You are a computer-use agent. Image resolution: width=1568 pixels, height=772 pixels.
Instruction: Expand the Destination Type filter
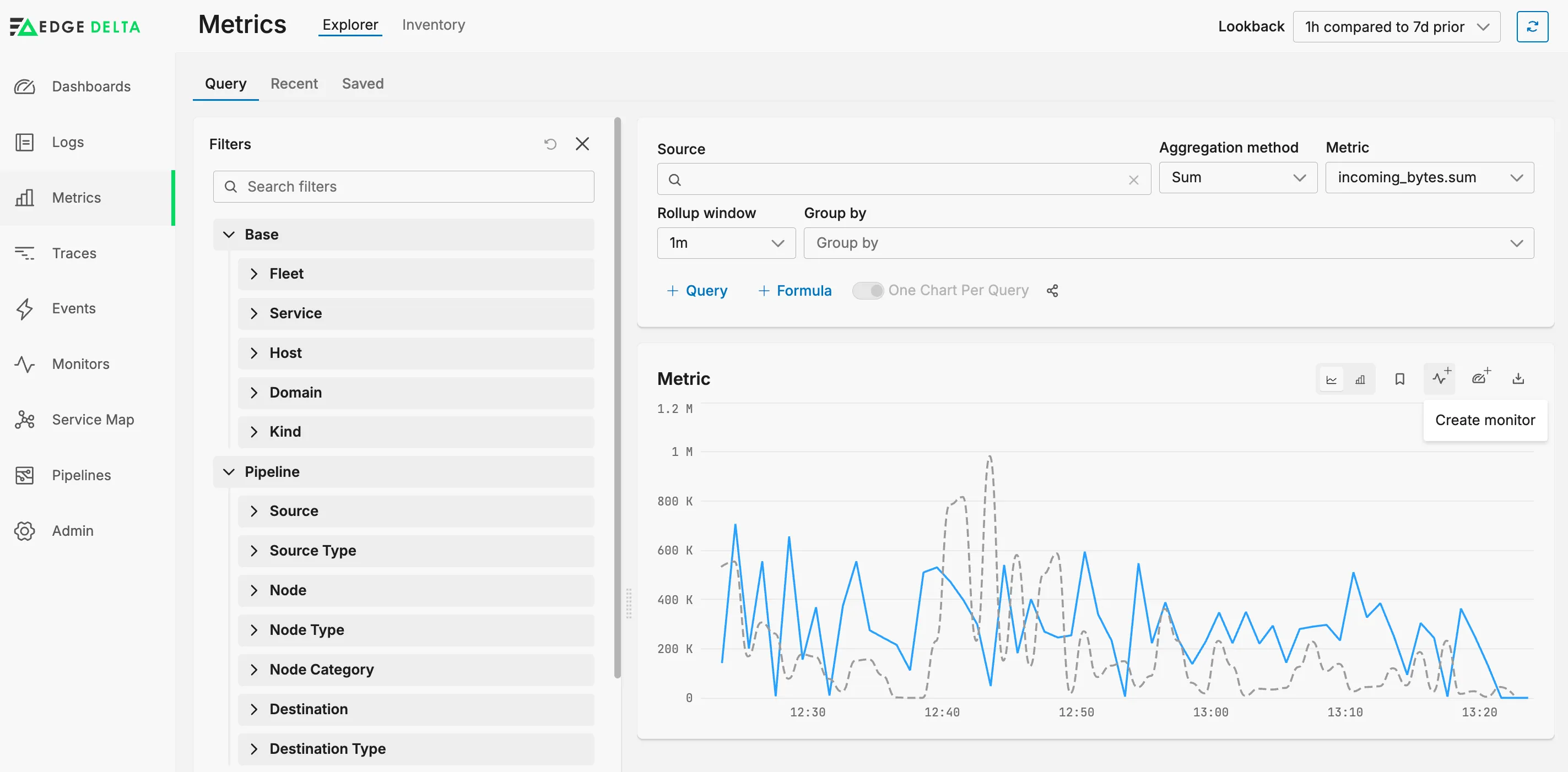tap(416, 749)
